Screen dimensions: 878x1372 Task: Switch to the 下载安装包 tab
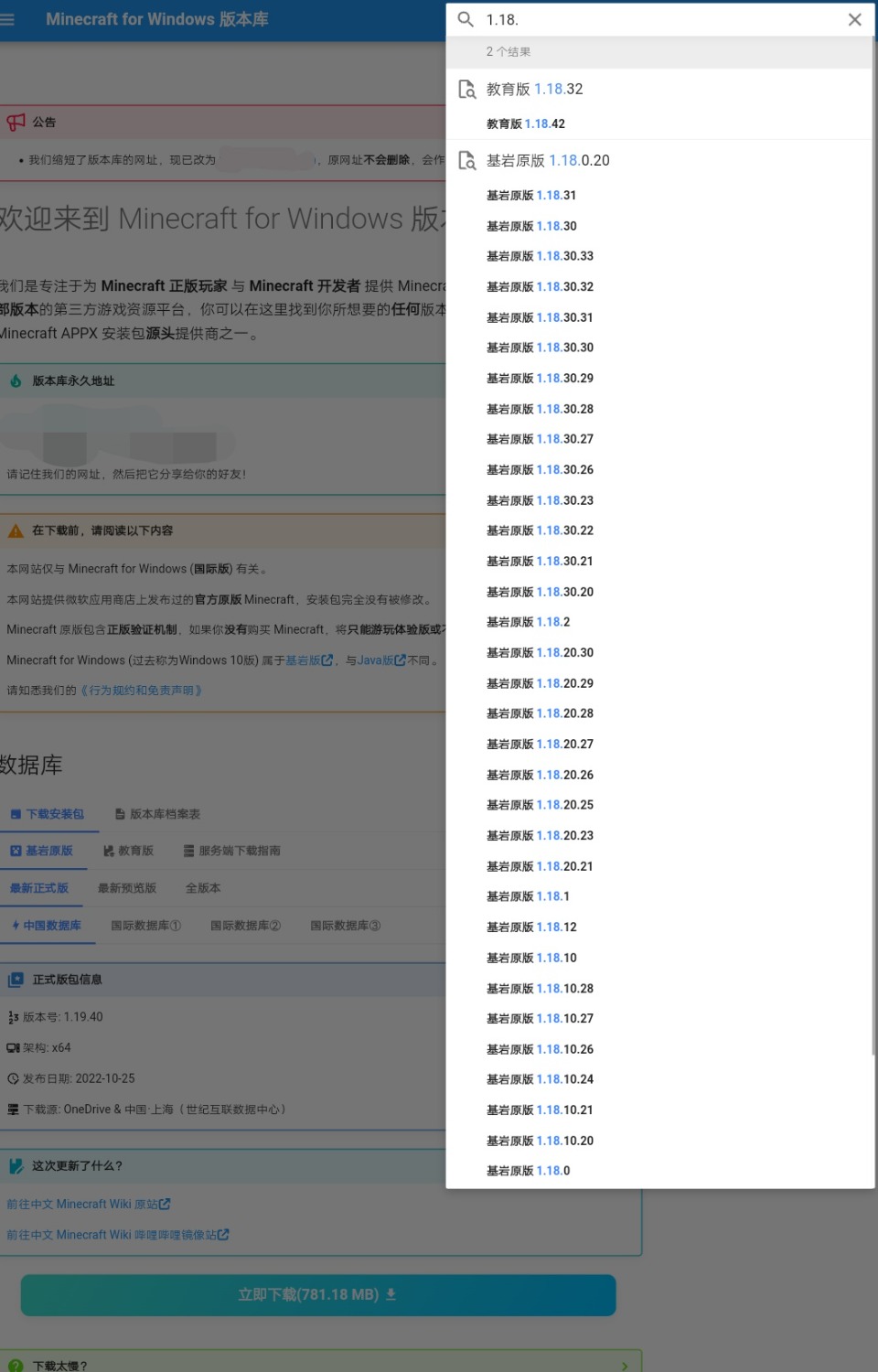pos(48,814)
